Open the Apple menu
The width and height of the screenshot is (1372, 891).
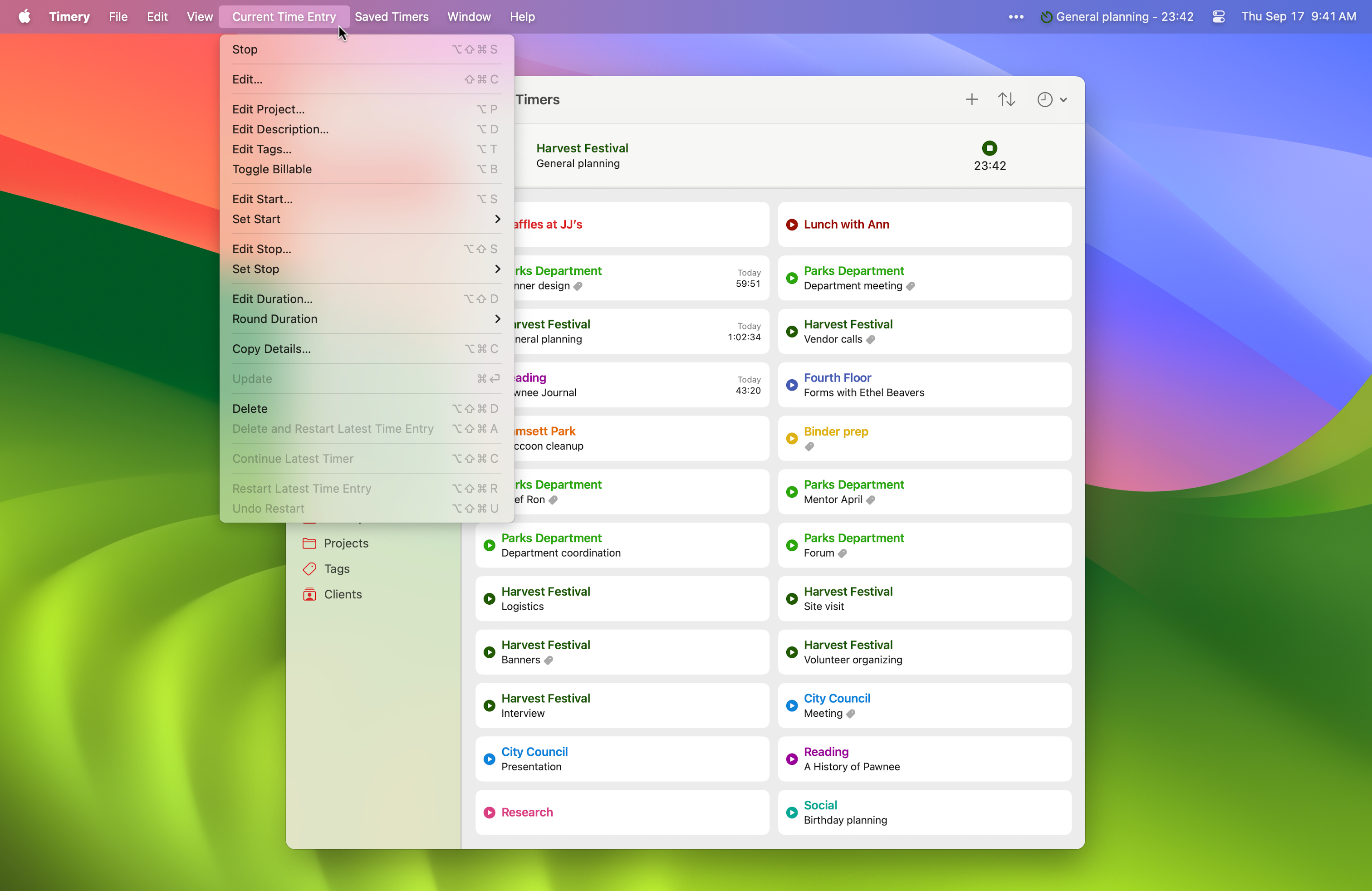click(x=24, y=17)
